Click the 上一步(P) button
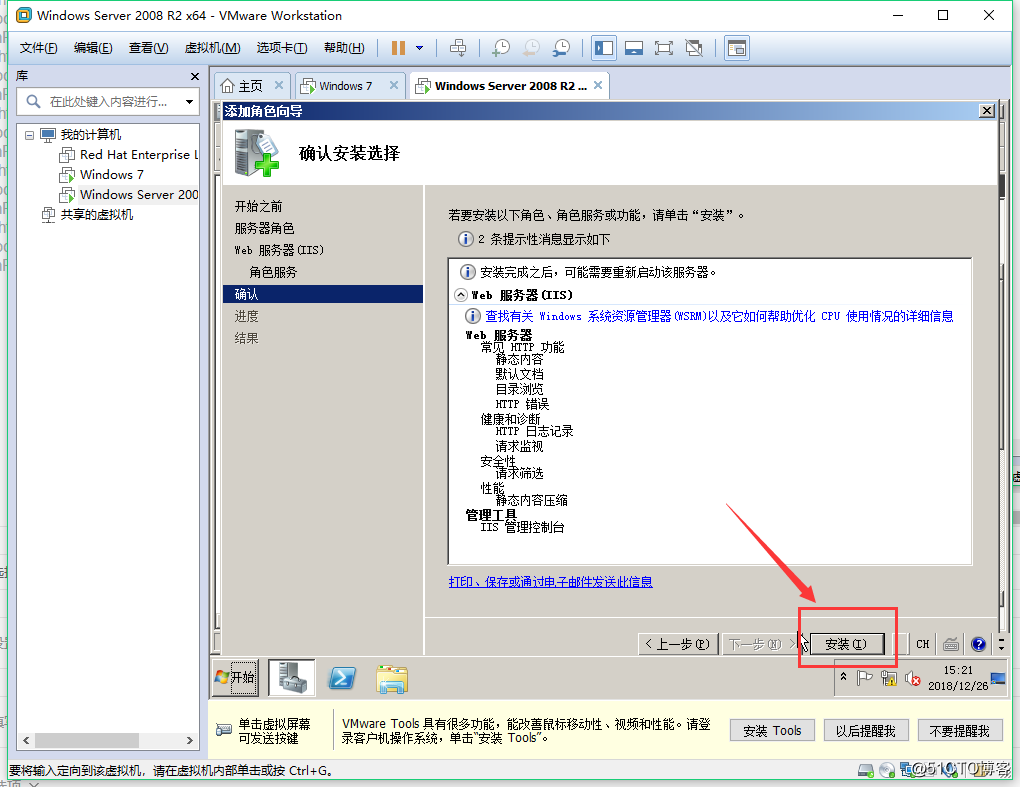This screenshot has height=787, width=1020. click(x=678, y=644)
